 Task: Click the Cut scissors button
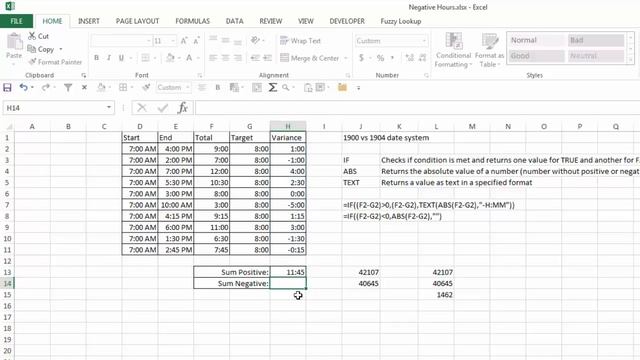(x=38, y=36)
